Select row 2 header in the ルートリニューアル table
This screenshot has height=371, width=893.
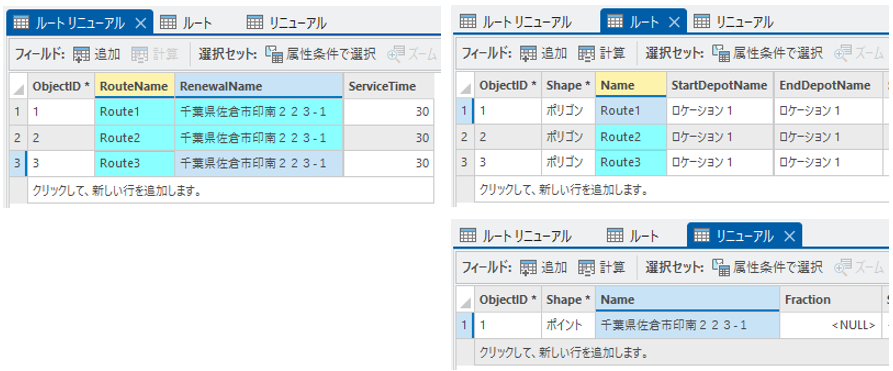(17, 137)
